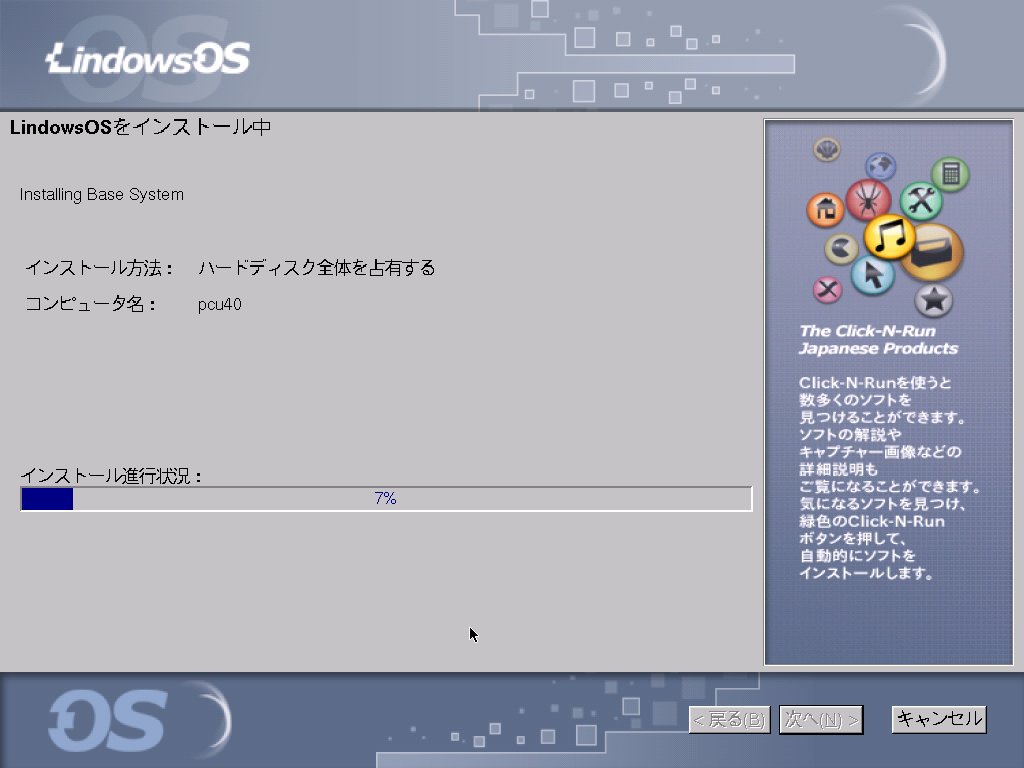Screen dimensions: 1024x768
Task: Click the blue globe icon
Action: 881,166
